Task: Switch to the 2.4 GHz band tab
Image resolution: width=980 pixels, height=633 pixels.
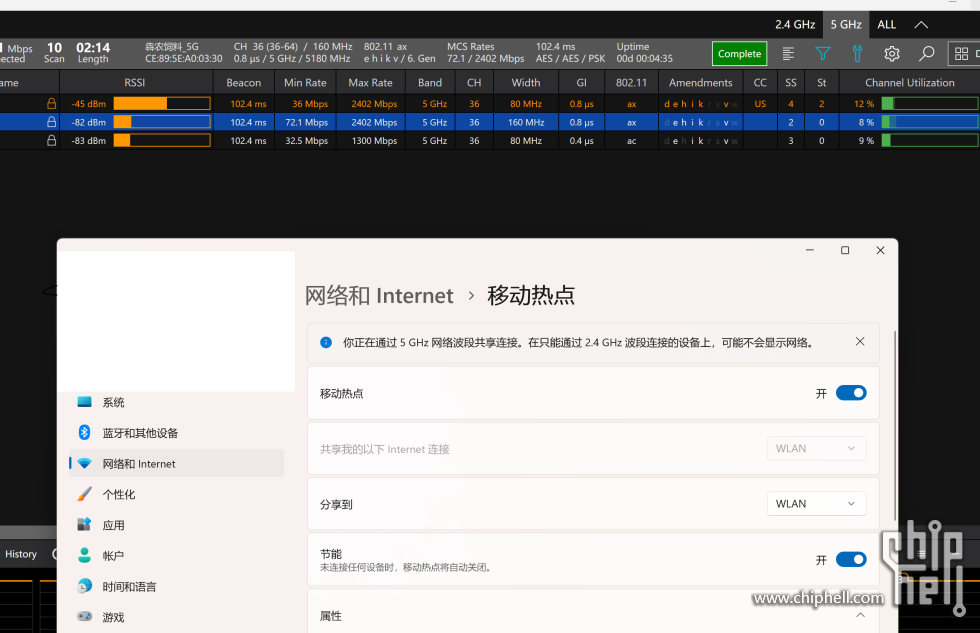Action: click(x=795, y=25)
